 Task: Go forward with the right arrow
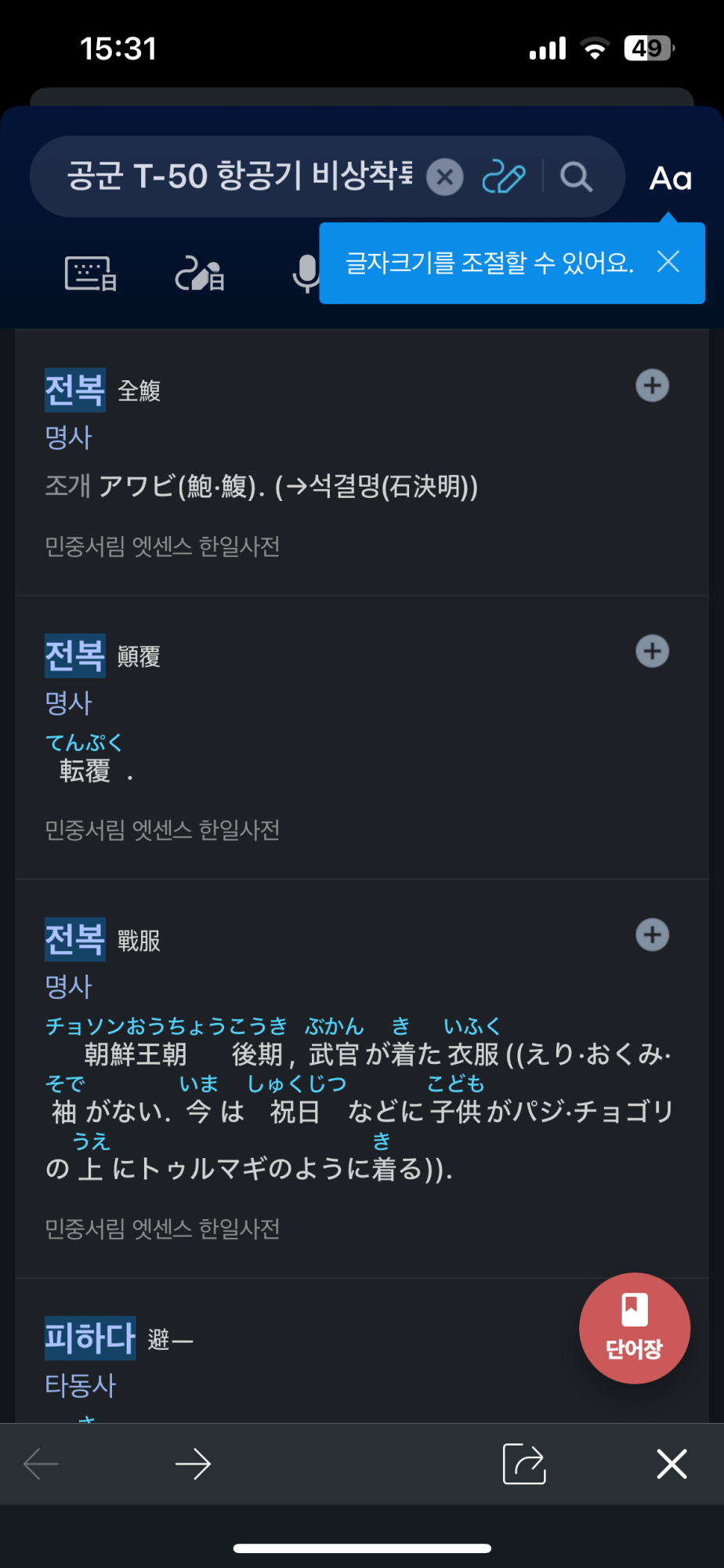[x=193, y=1464]
